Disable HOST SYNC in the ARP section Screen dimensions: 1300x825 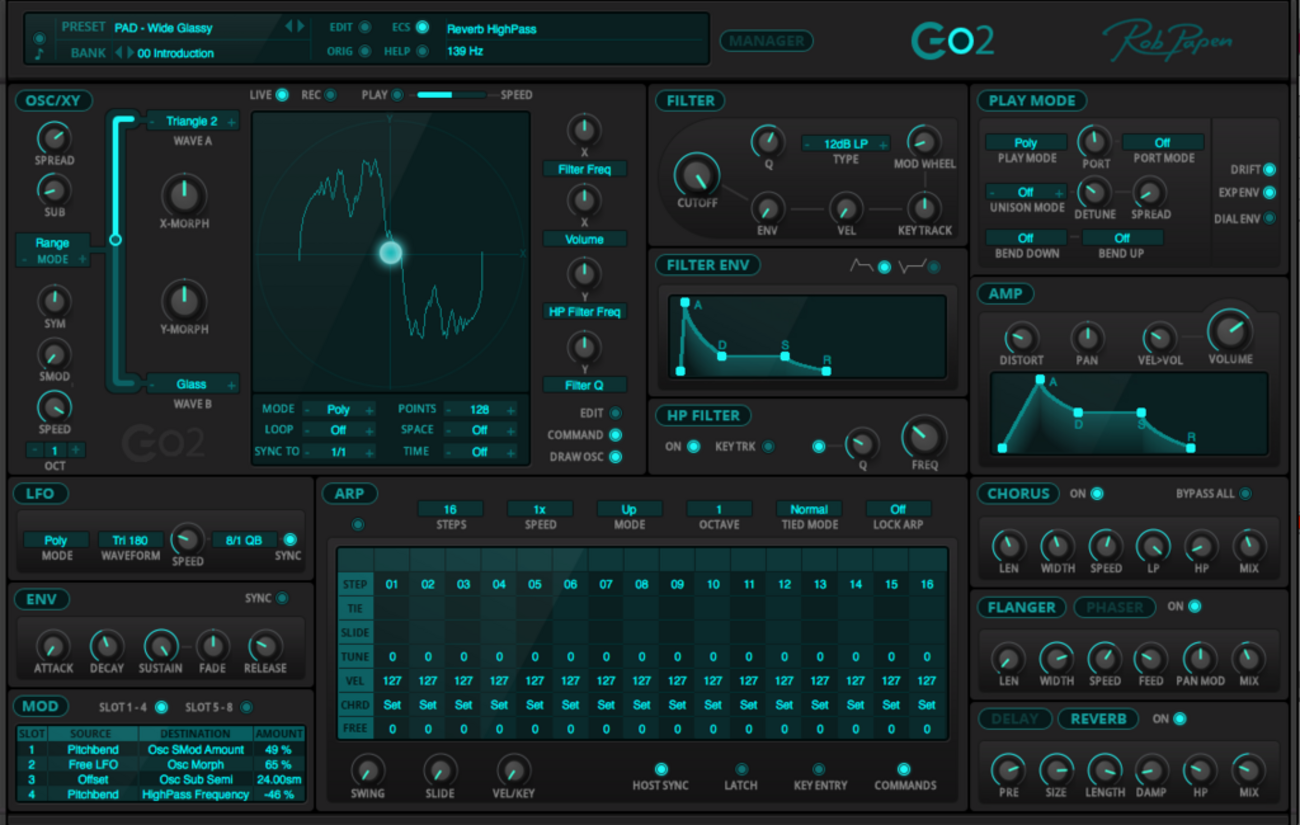point(661,769)
